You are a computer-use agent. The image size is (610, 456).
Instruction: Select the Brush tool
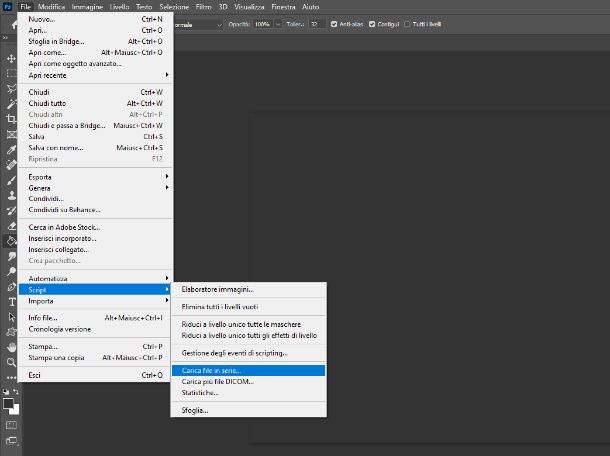click(x=11, y=180)
